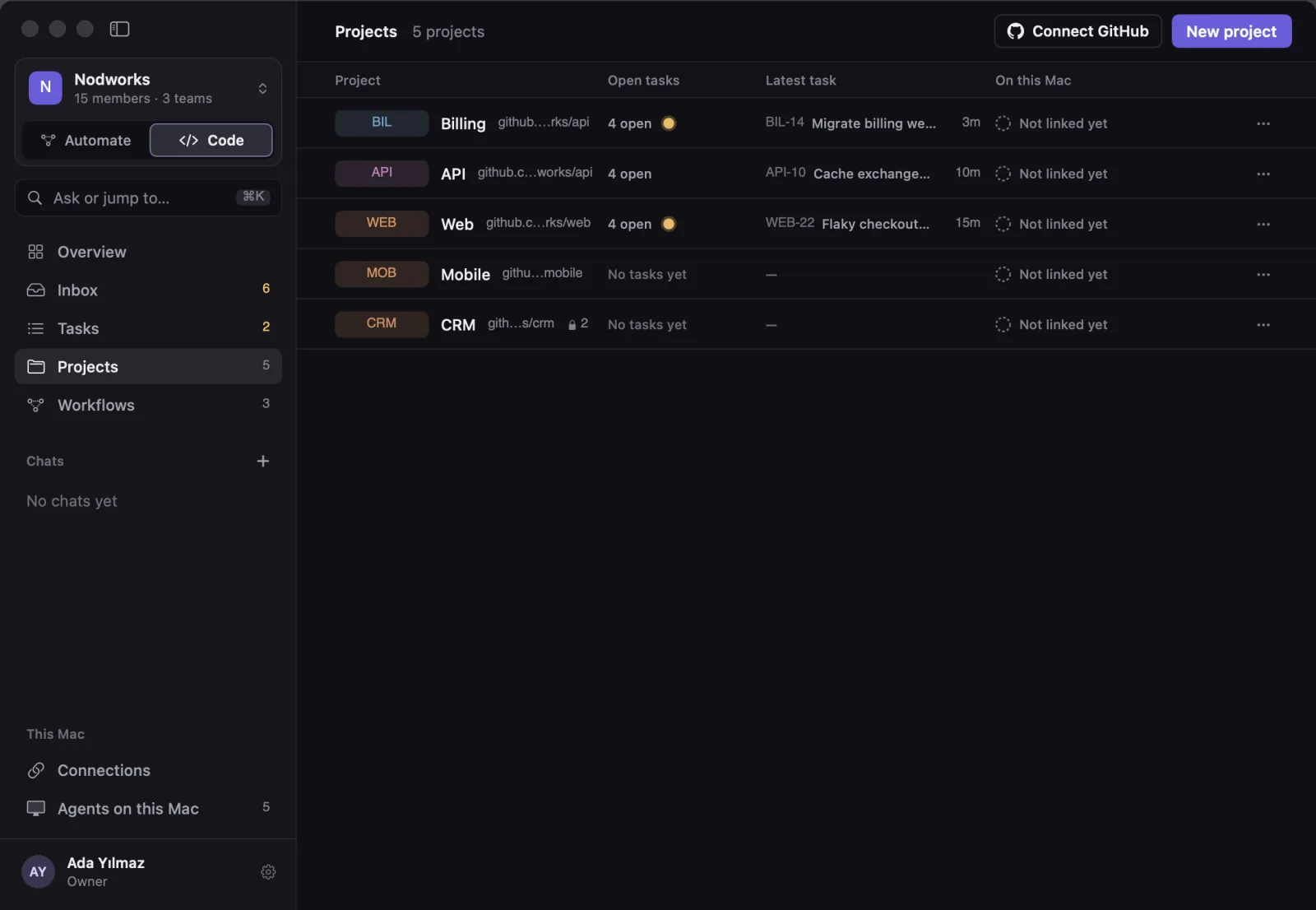Open settings gear next to Ada Yılmaz
Image resolution: width=1316 pixels, height=910 pixels.
coord(268,872)
